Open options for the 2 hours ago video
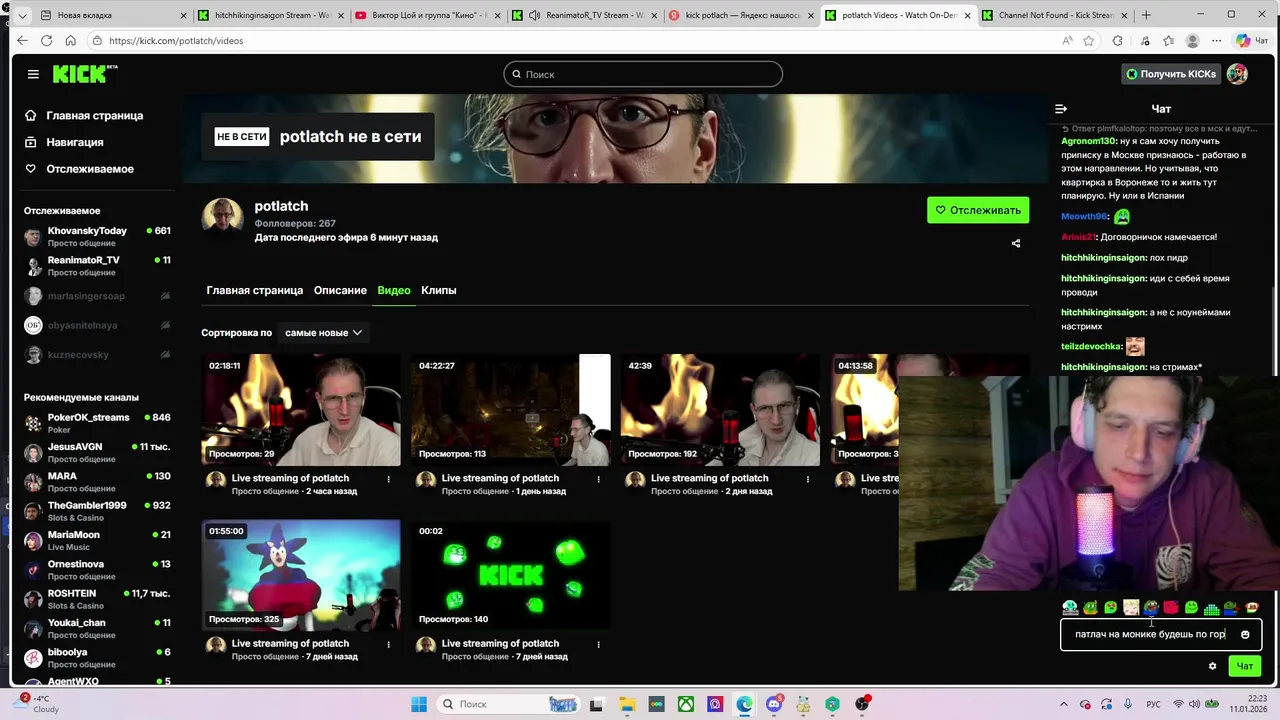 coord(389,479)
